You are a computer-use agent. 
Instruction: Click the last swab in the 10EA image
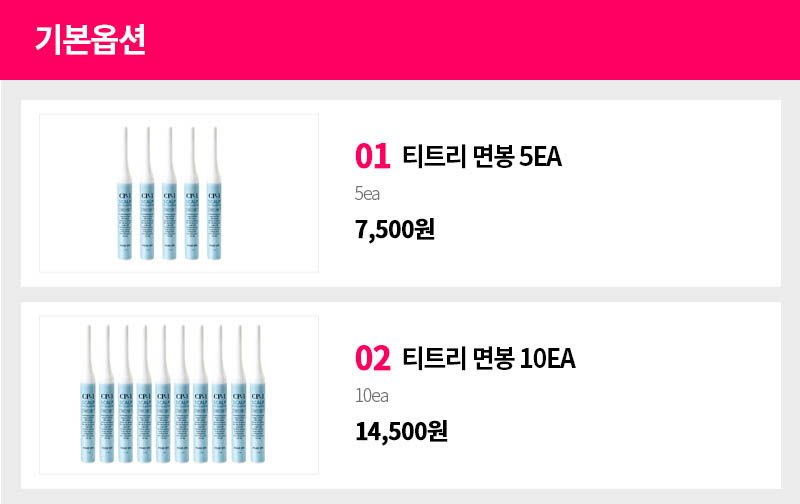click(258, 394)
